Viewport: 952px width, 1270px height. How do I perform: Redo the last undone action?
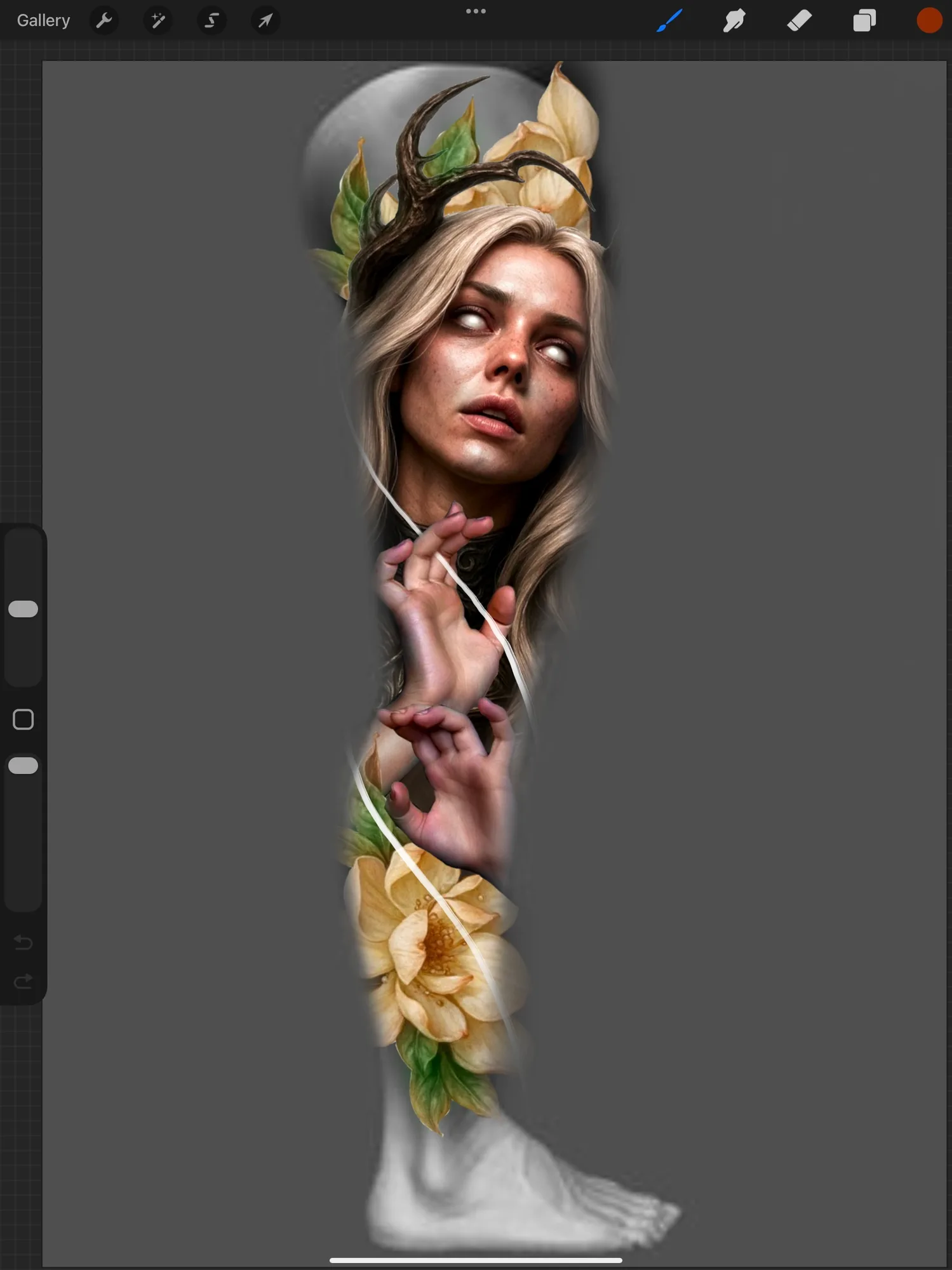pyautogui.click(x=23, y=982)
